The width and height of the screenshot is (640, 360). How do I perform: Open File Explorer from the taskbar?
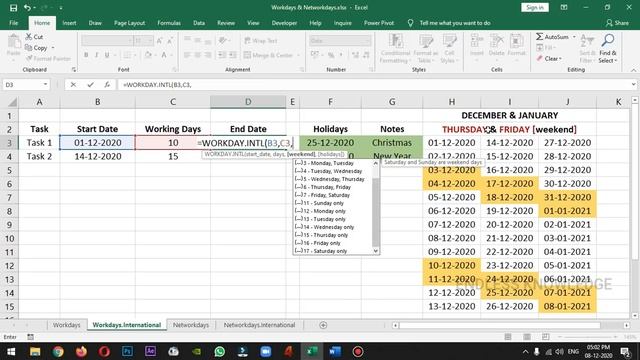35,351
